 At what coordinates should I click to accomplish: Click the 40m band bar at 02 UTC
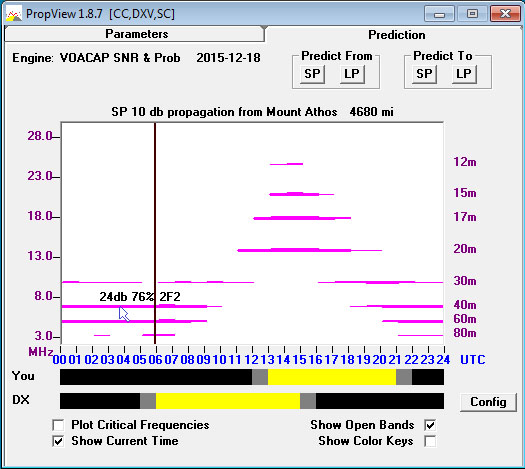coord(92,306)
